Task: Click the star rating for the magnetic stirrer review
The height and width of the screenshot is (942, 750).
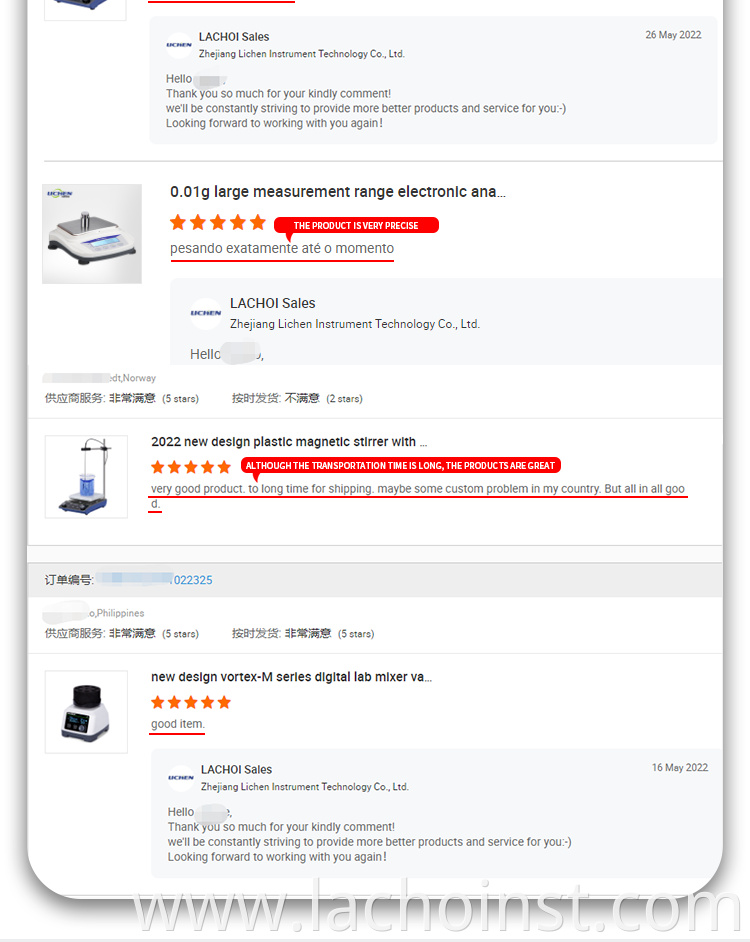Action: pyautogui.click(x=191, y=467)
